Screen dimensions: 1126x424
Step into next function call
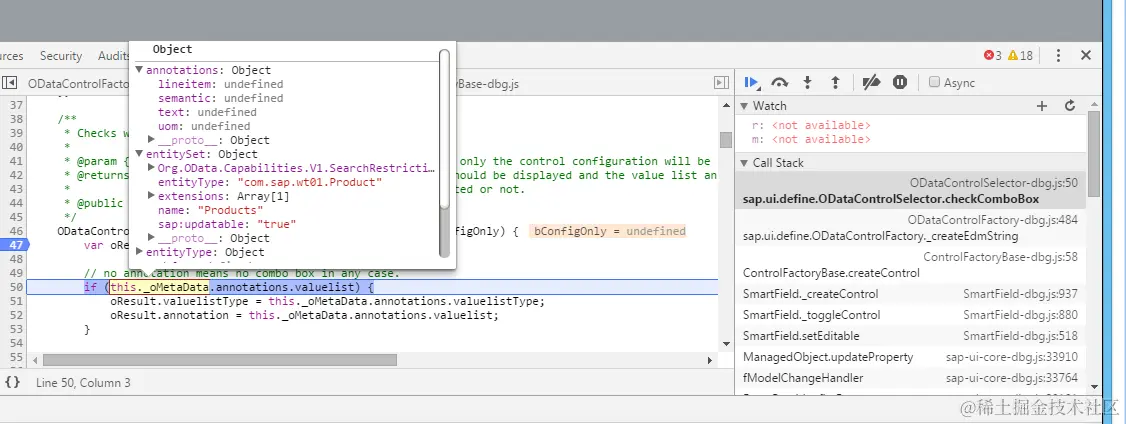tap(807, 83)
